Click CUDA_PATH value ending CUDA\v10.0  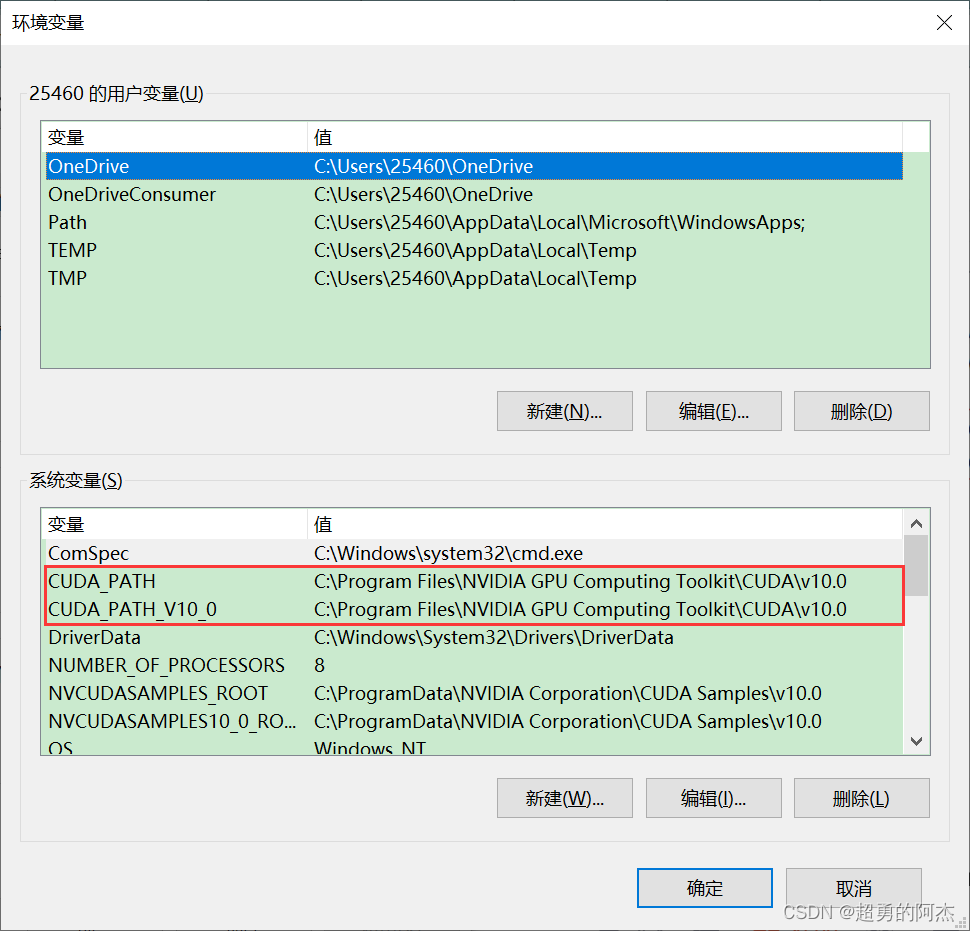point(580,581)
